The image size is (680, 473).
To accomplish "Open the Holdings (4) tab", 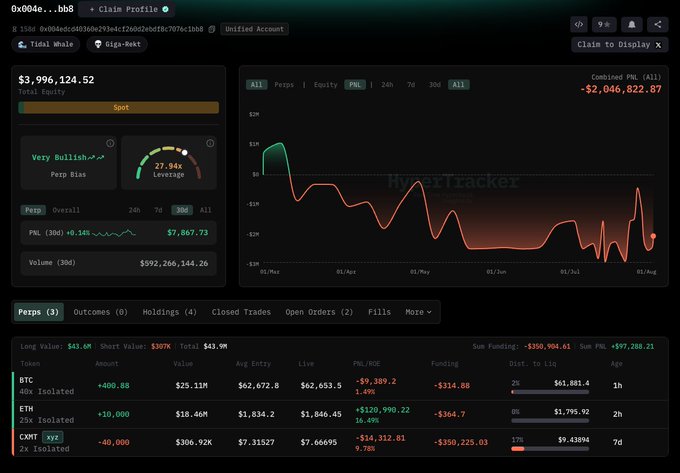I will point(170,312).
